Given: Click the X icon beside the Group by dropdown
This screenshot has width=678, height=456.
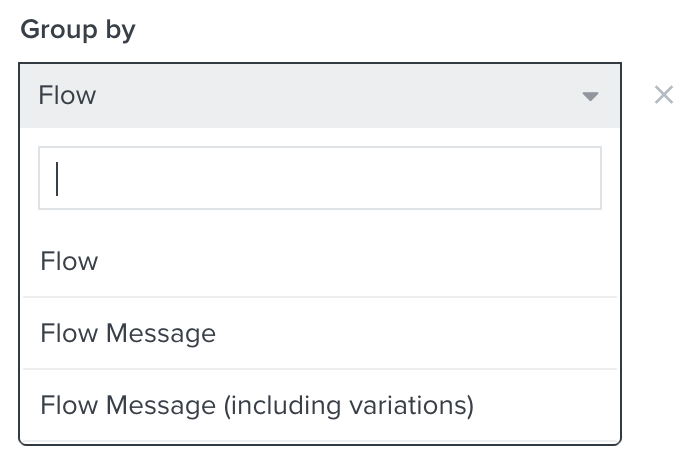Looking at the screenshot, I should (663, 96).
